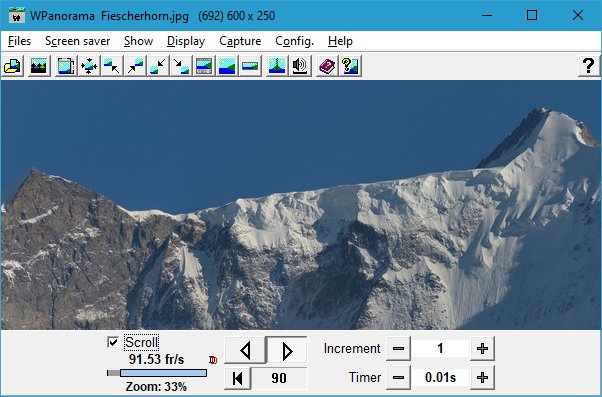Open the purple help book icon
602x397 pixels.
327,66
